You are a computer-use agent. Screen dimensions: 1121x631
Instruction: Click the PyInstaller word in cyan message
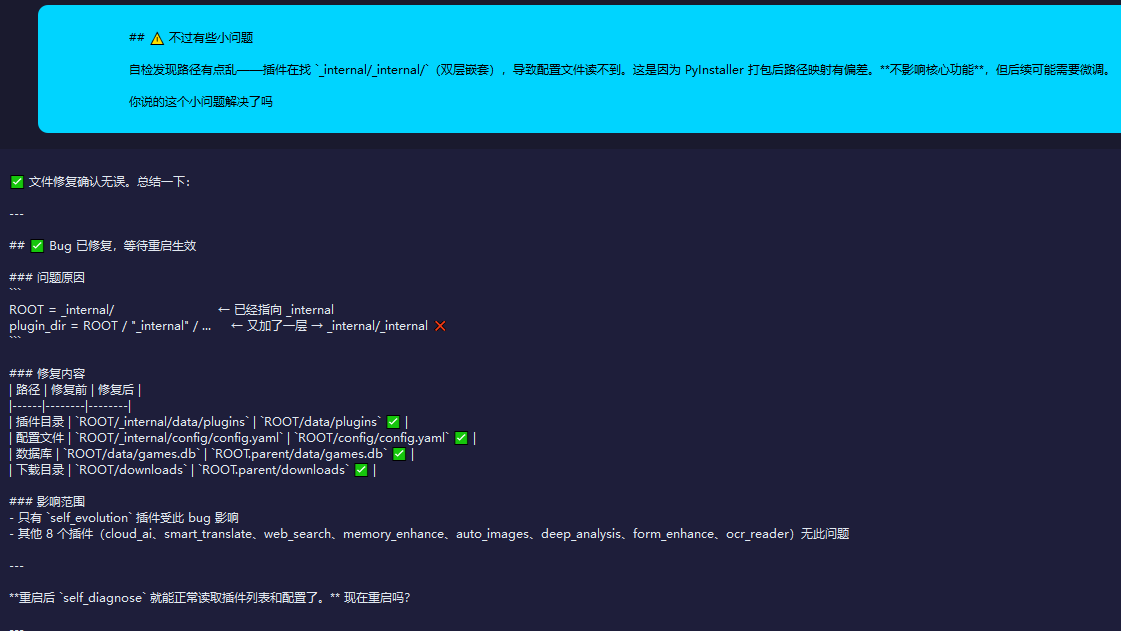[x=714, y=70]
